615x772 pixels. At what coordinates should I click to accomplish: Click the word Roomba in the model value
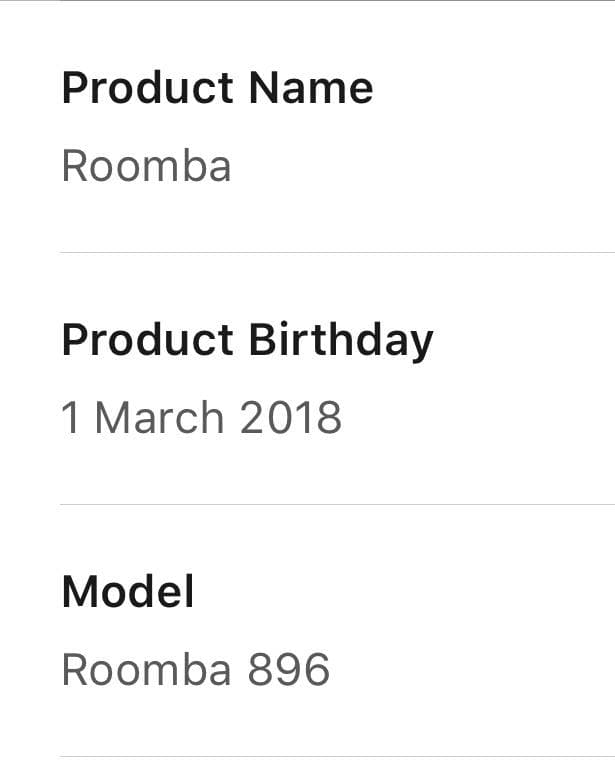click(146, 669)
